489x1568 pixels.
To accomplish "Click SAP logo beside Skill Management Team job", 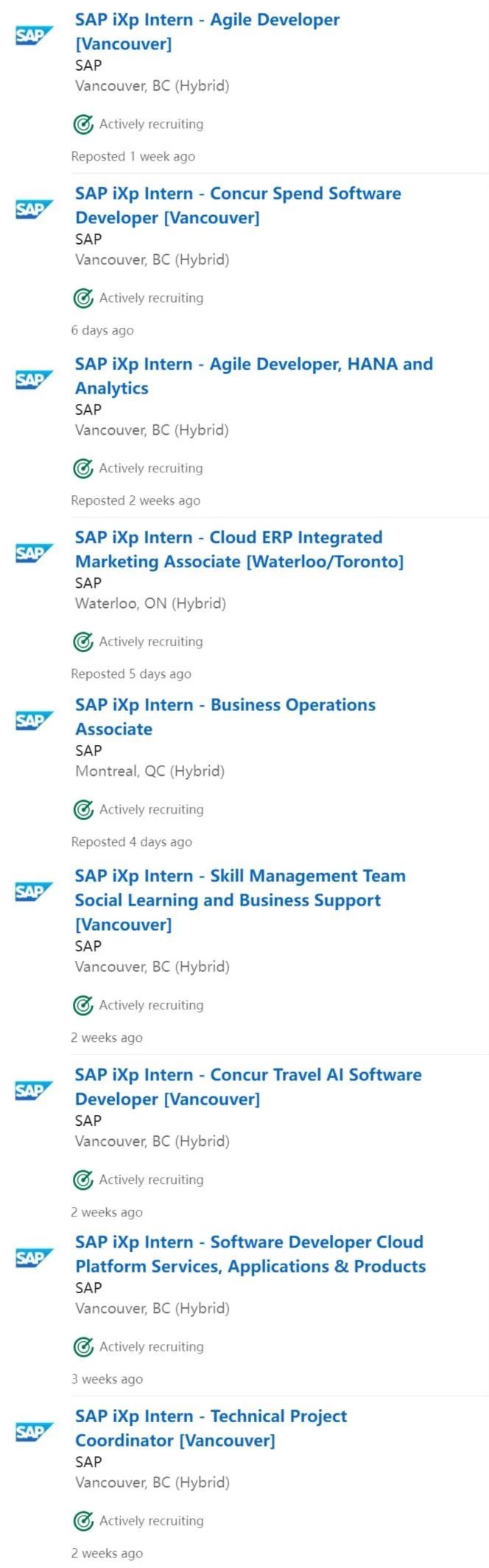I will (34, 891).
